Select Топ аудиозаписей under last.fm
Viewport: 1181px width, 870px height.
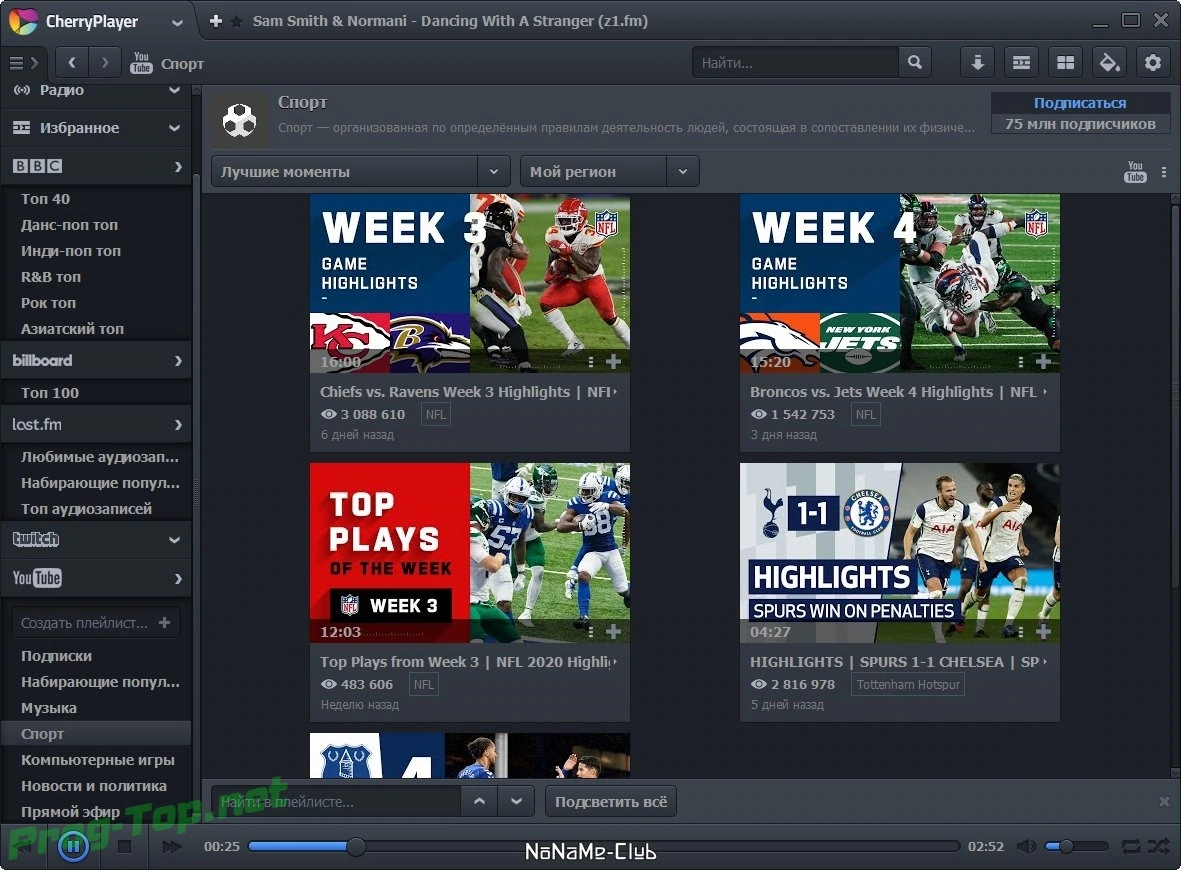86,509
